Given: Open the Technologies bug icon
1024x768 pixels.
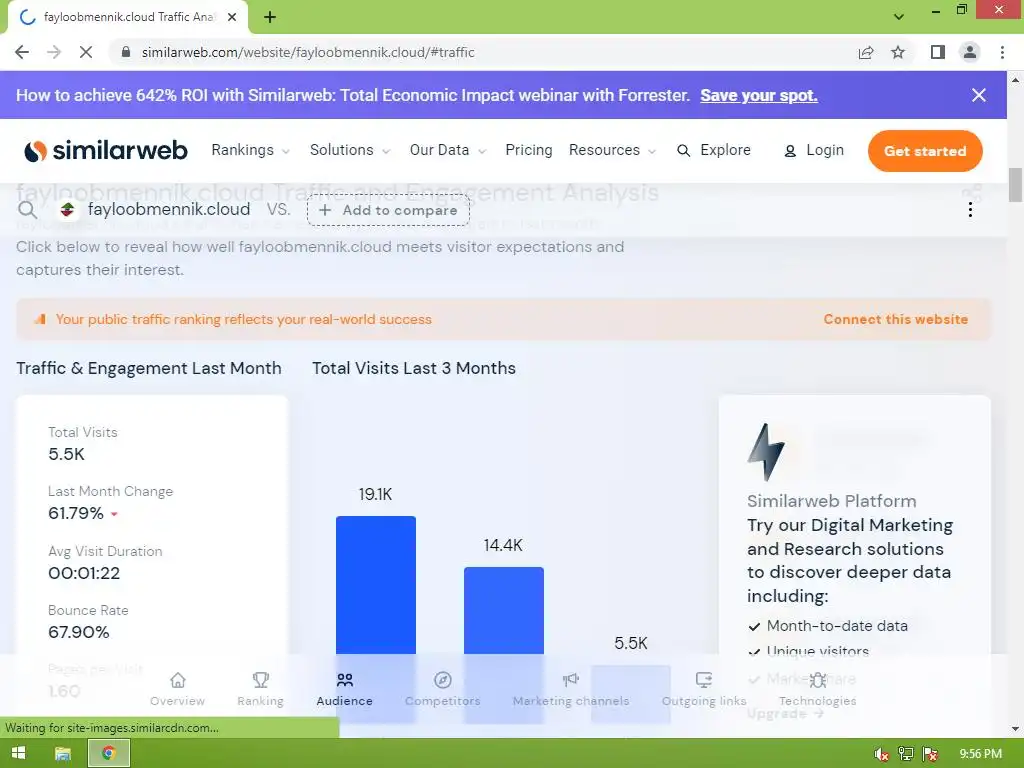Looking at the screenshot, I should coord(818,680).
